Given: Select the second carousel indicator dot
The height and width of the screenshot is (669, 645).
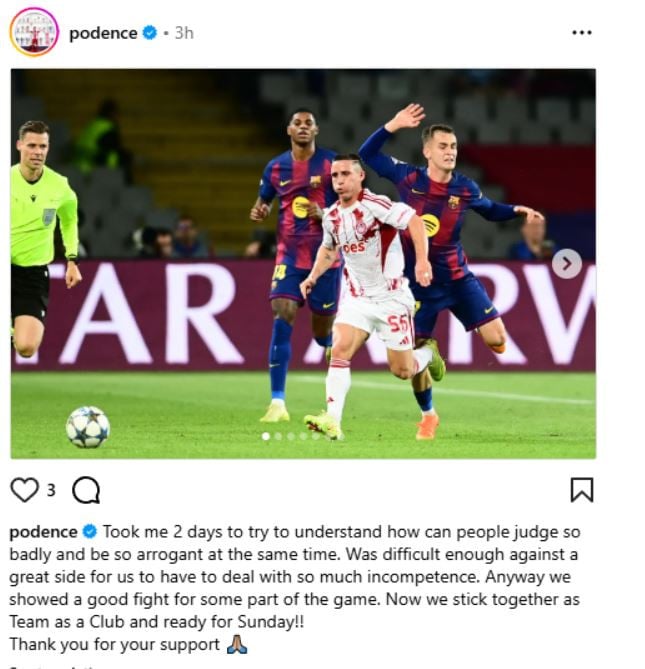Looking at the screenshot, I should pyautogui.click(x=279, y=436).
